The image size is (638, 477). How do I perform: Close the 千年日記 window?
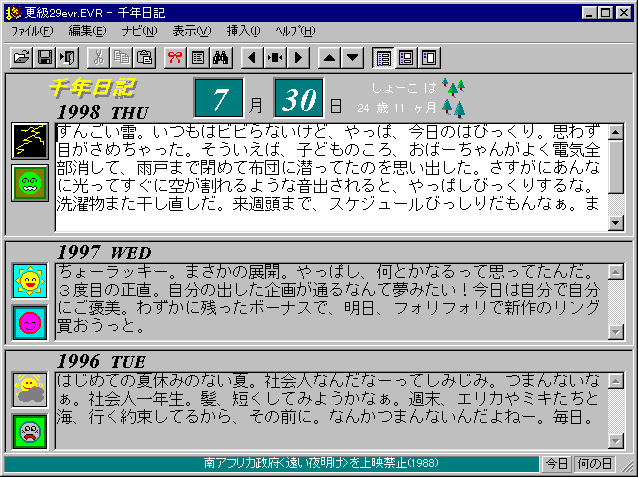[623, 13]
